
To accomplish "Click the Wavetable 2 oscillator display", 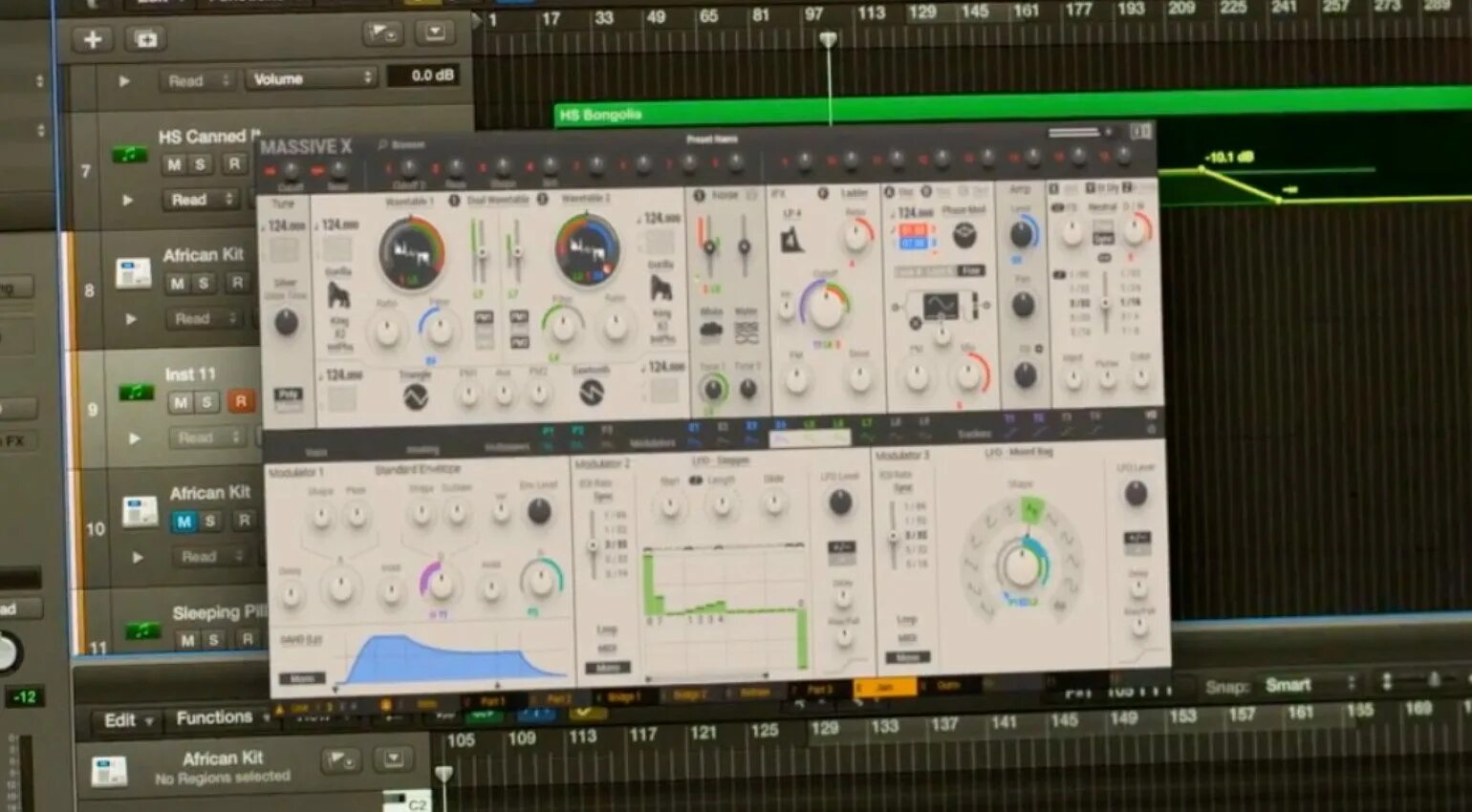I will pyautogui.click(x=586, y=248).
